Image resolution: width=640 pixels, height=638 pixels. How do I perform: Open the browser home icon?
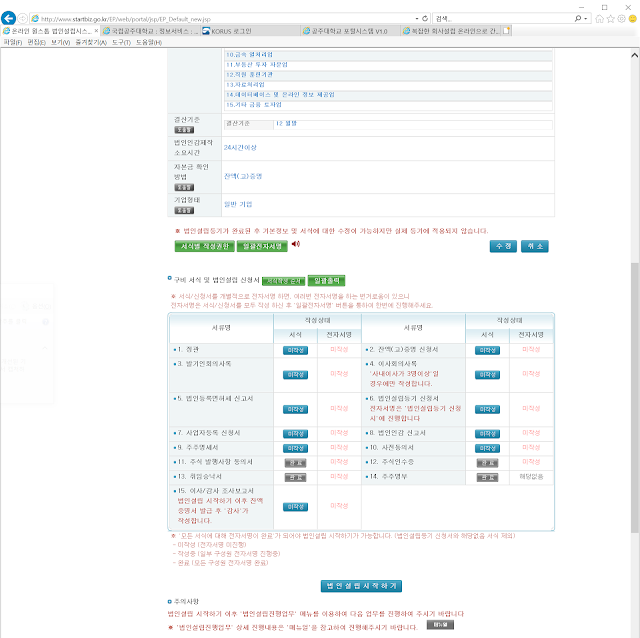599,19
